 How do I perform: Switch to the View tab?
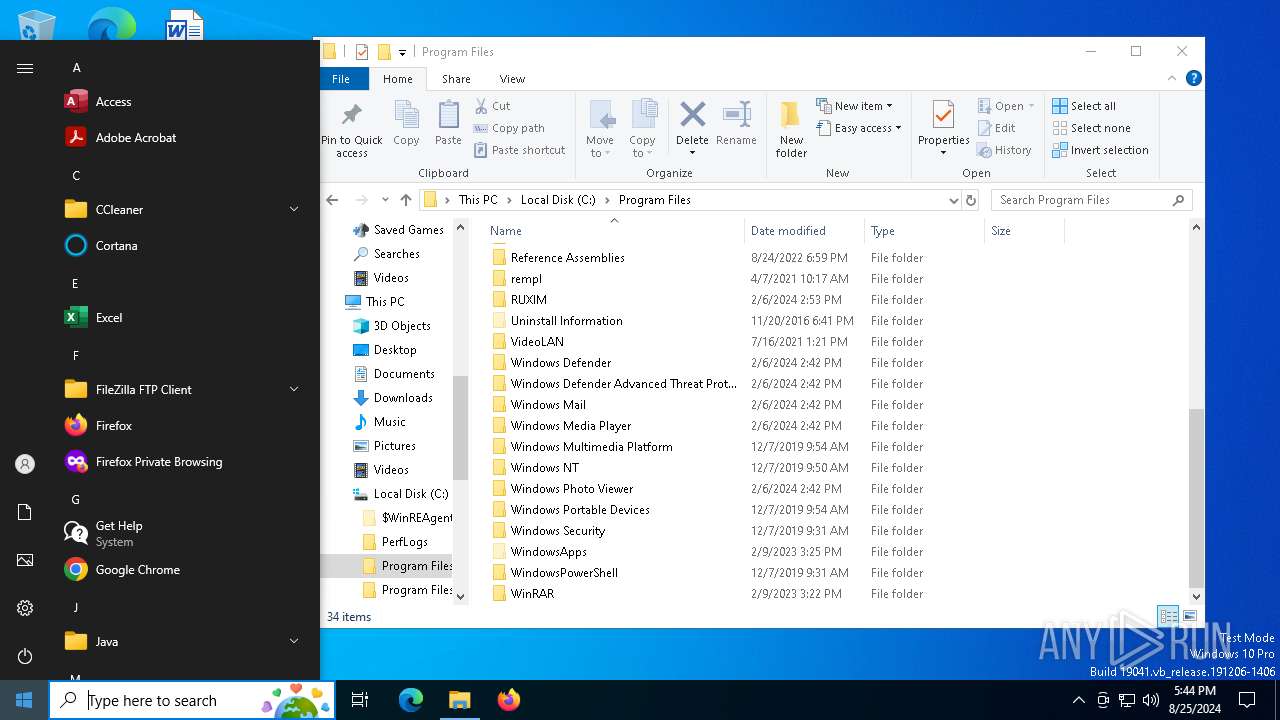pos(512,79)
